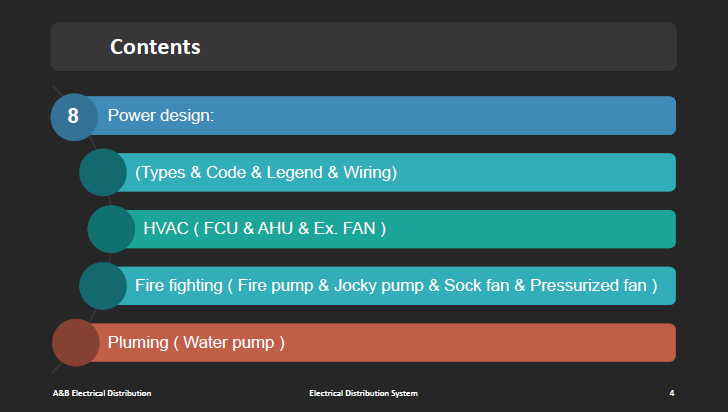The height and width of the screenshot is (412, 728).
Task: Click the Power design: text label
Action: click(161, 115)
